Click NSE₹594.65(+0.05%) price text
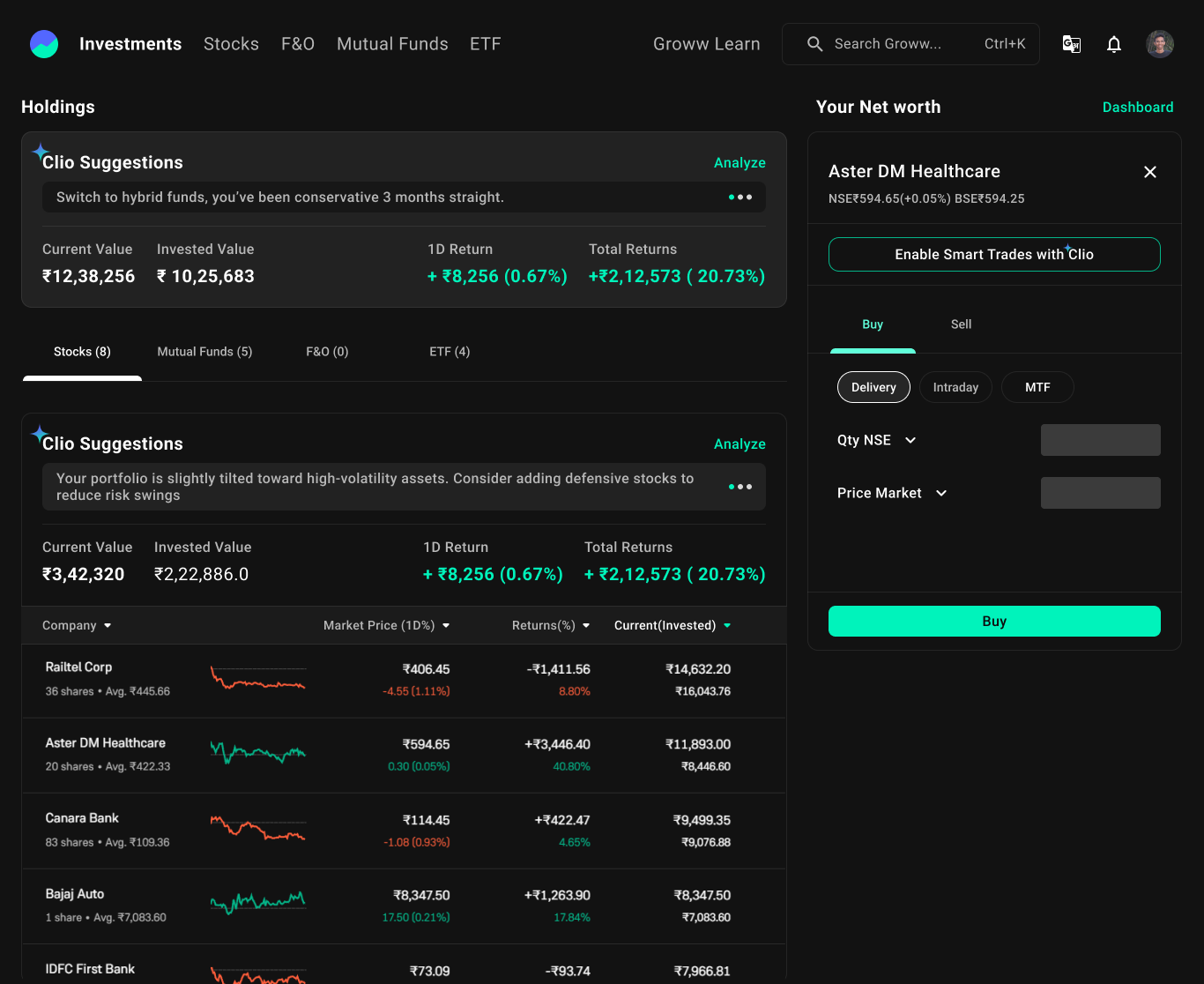1204x984 pixels. click(x=889, y=198)
